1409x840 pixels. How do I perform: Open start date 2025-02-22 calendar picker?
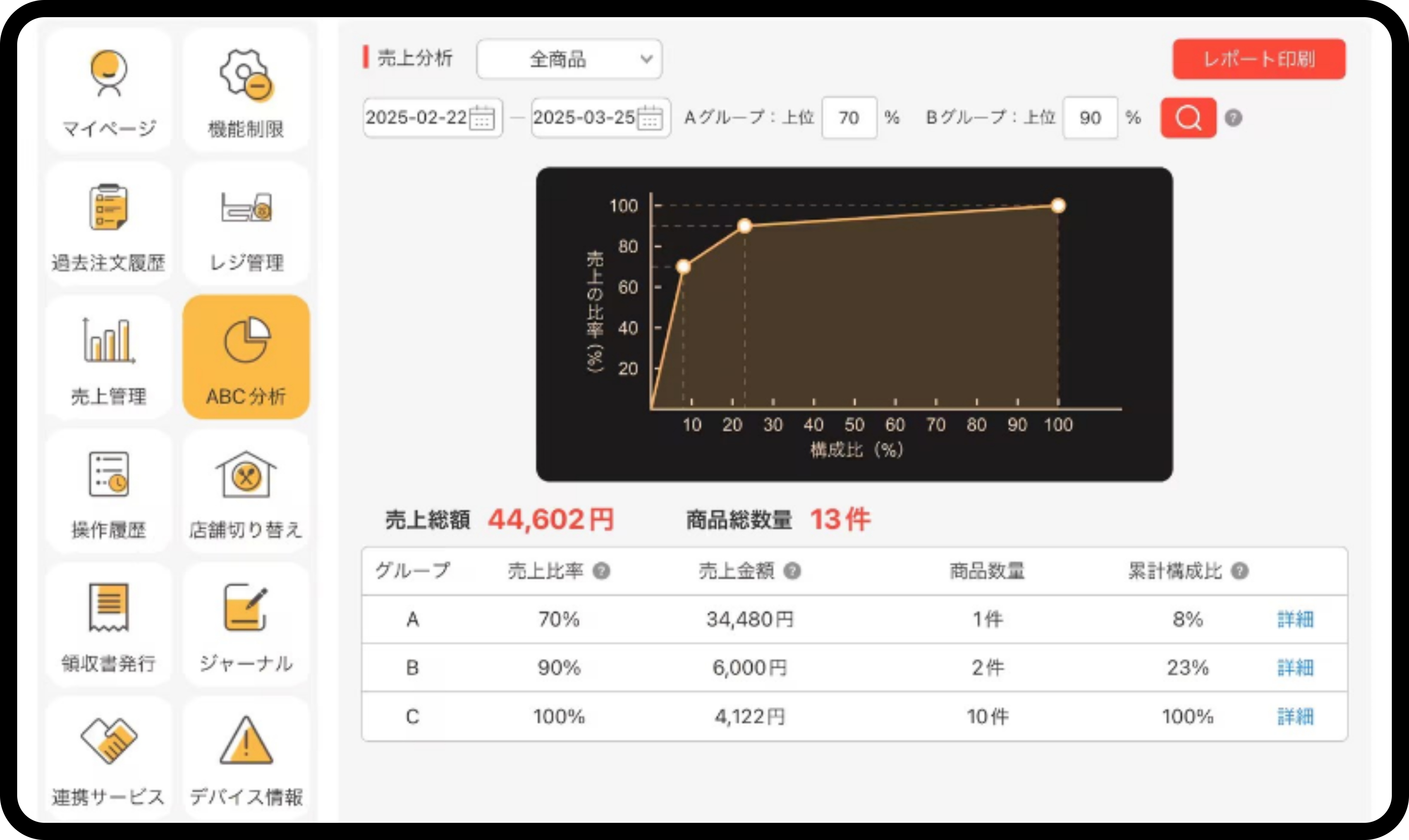click(482, 118)
